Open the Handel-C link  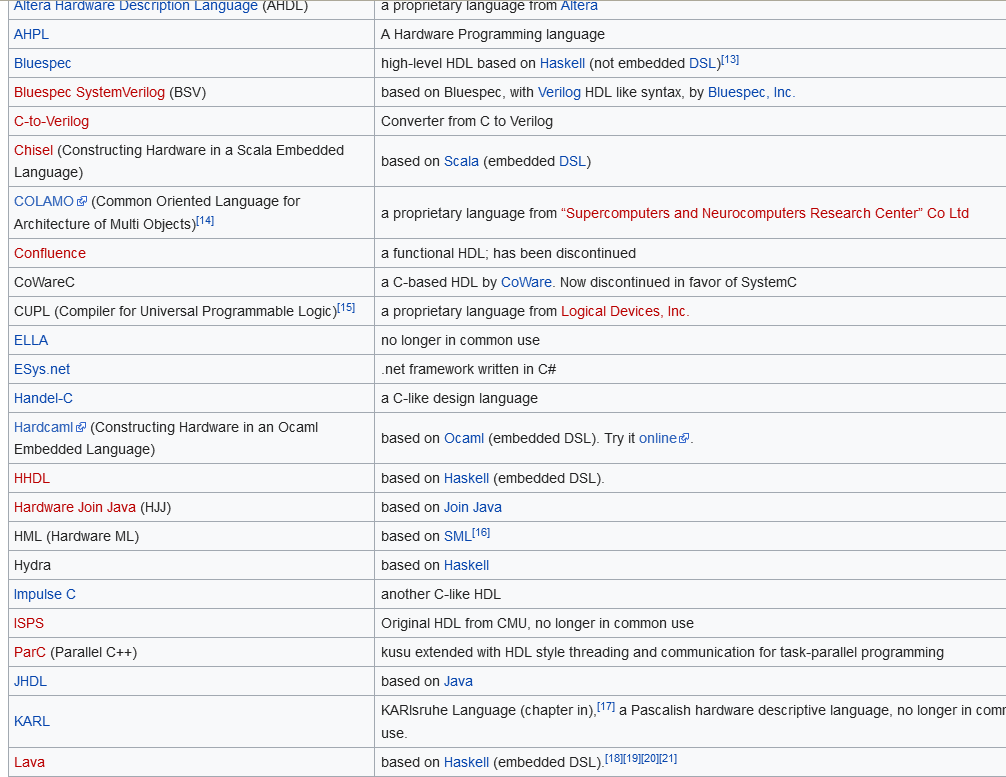(43, 398)
